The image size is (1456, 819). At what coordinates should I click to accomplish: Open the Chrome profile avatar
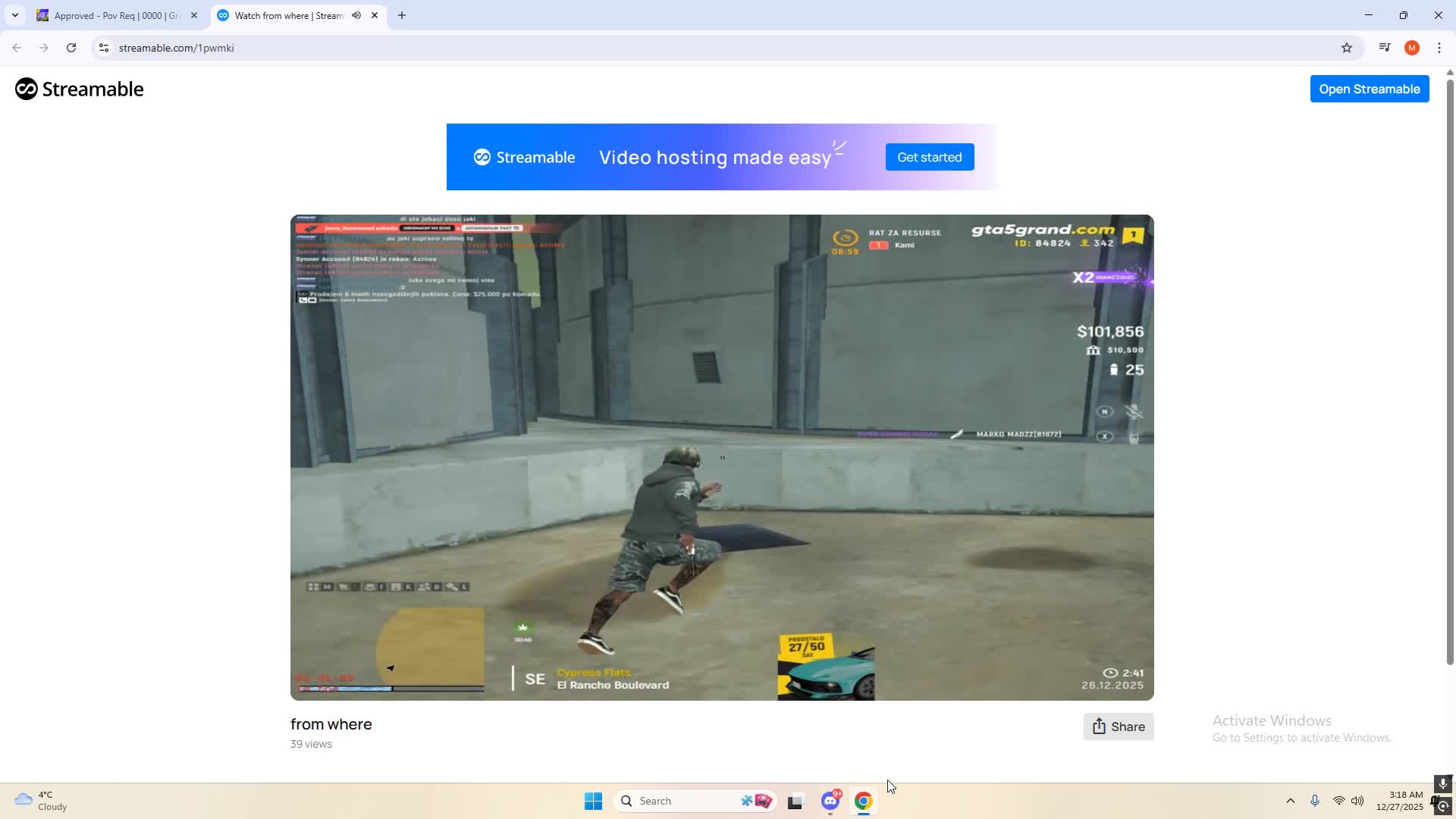pos(1412,47)
